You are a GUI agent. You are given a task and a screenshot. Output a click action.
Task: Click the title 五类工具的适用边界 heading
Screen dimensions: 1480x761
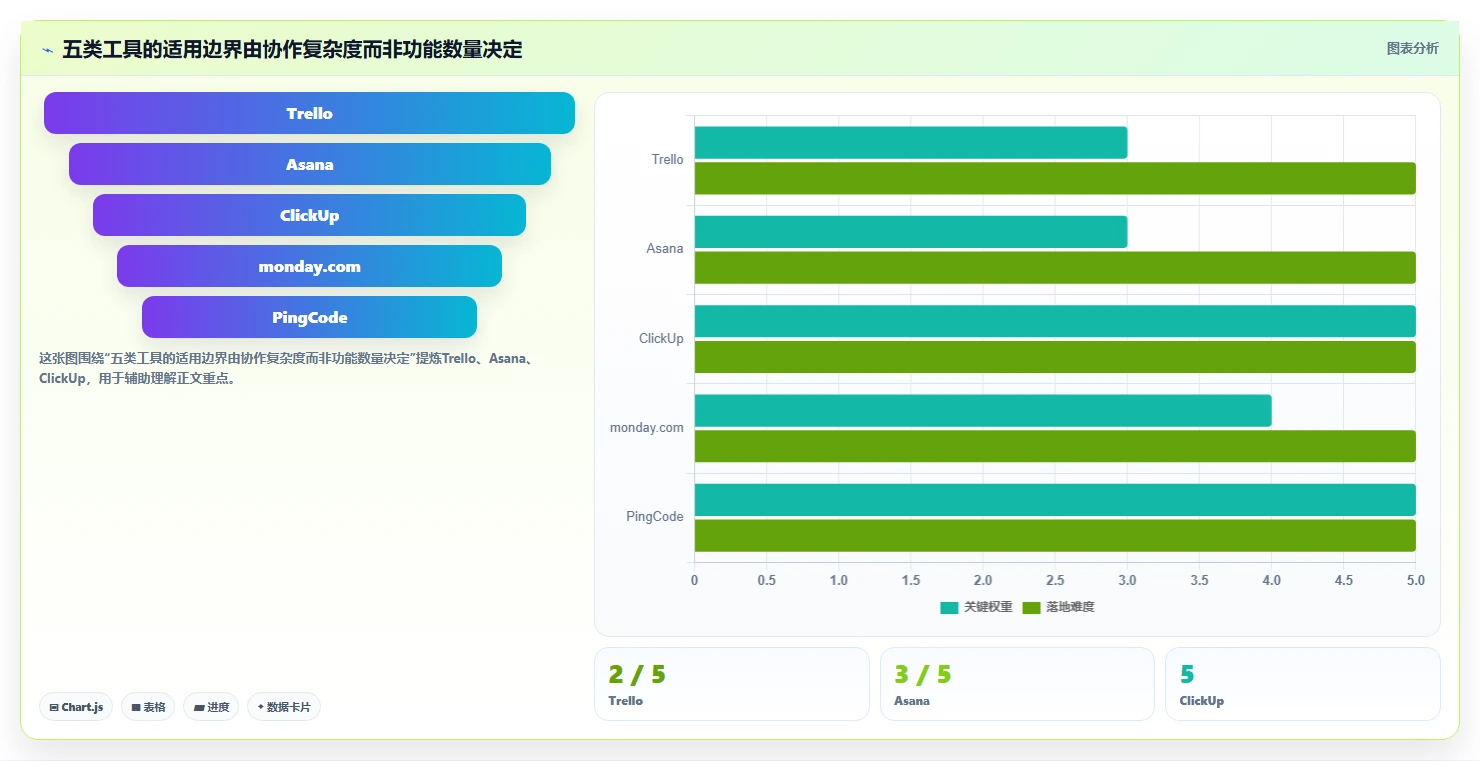pos(292,50)
